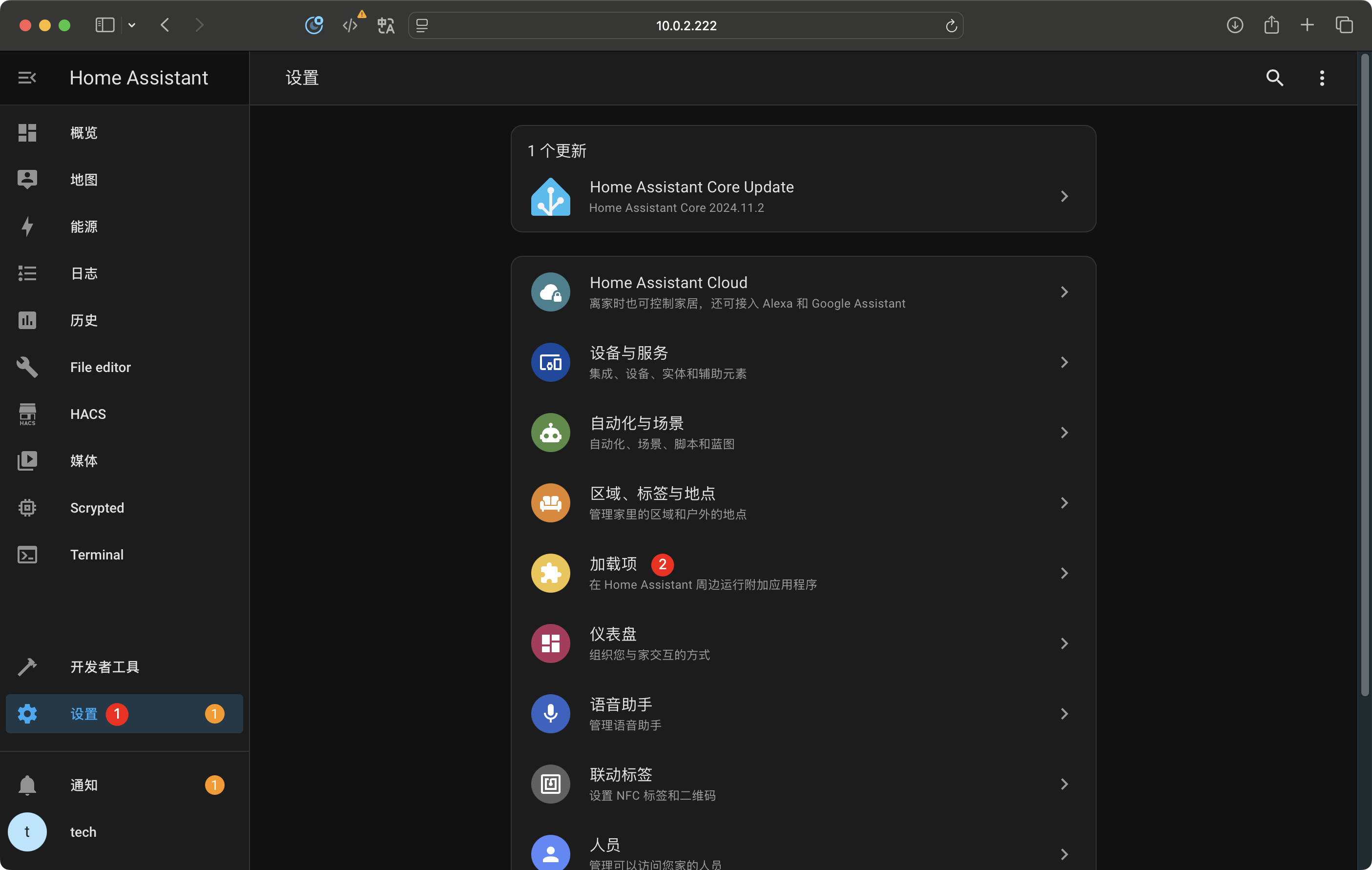Click the Home Assistant Cloud icon

550,292
